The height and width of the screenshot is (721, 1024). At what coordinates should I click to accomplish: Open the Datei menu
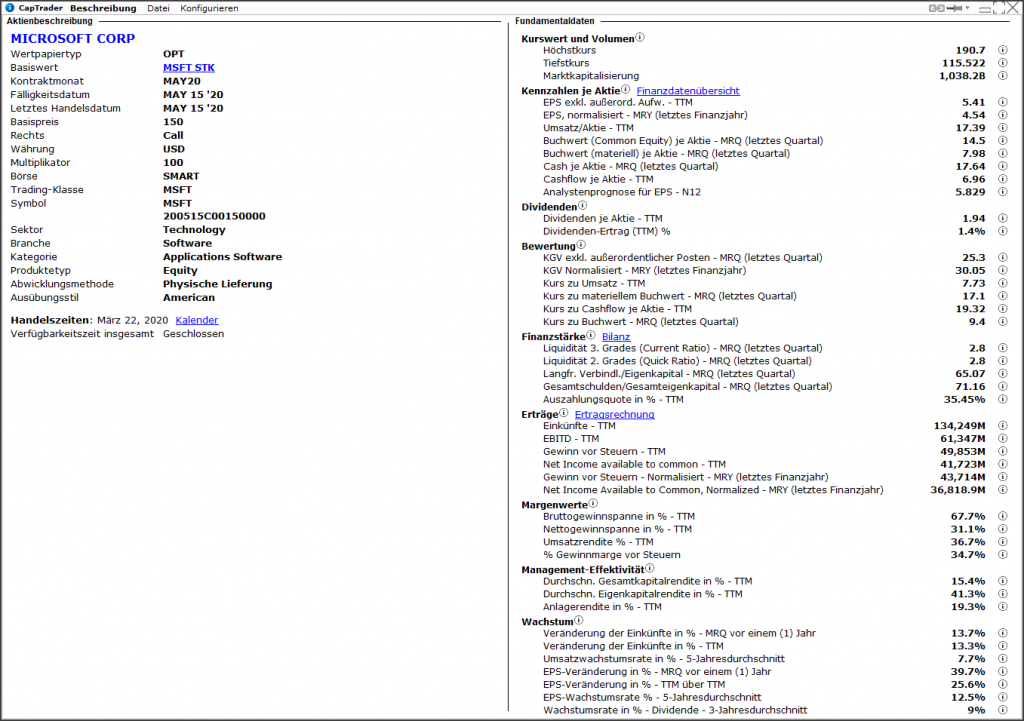[158, 8]
